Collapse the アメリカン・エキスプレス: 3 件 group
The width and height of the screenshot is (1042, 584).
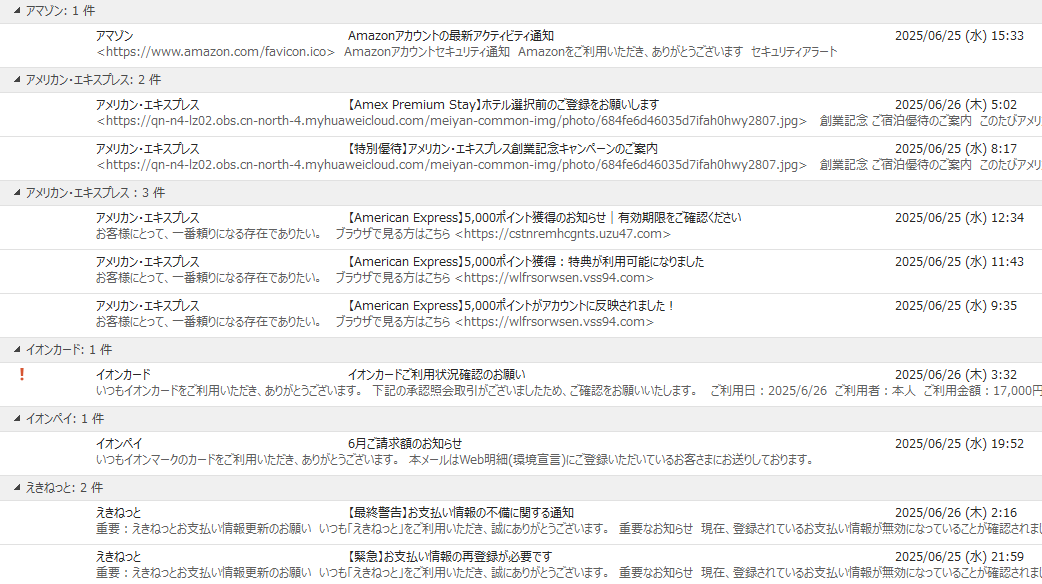coord(17,193)
